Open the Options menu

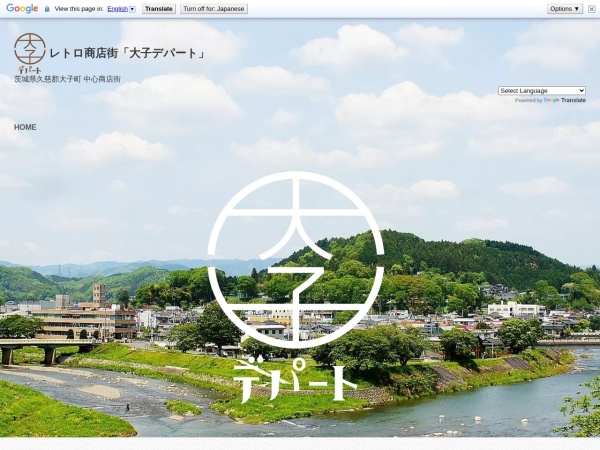pos(565,9)
